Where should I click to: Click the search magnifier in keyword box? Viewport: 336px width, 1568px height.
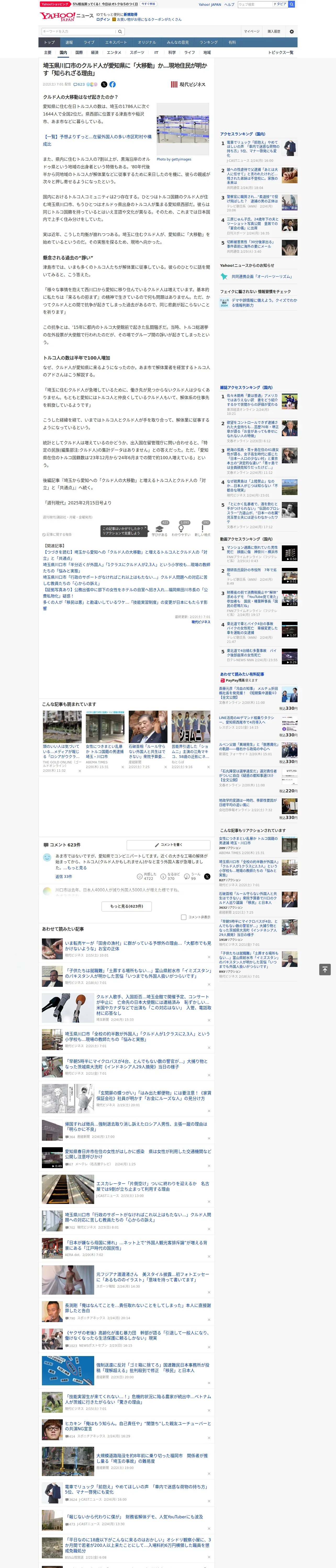120,32
